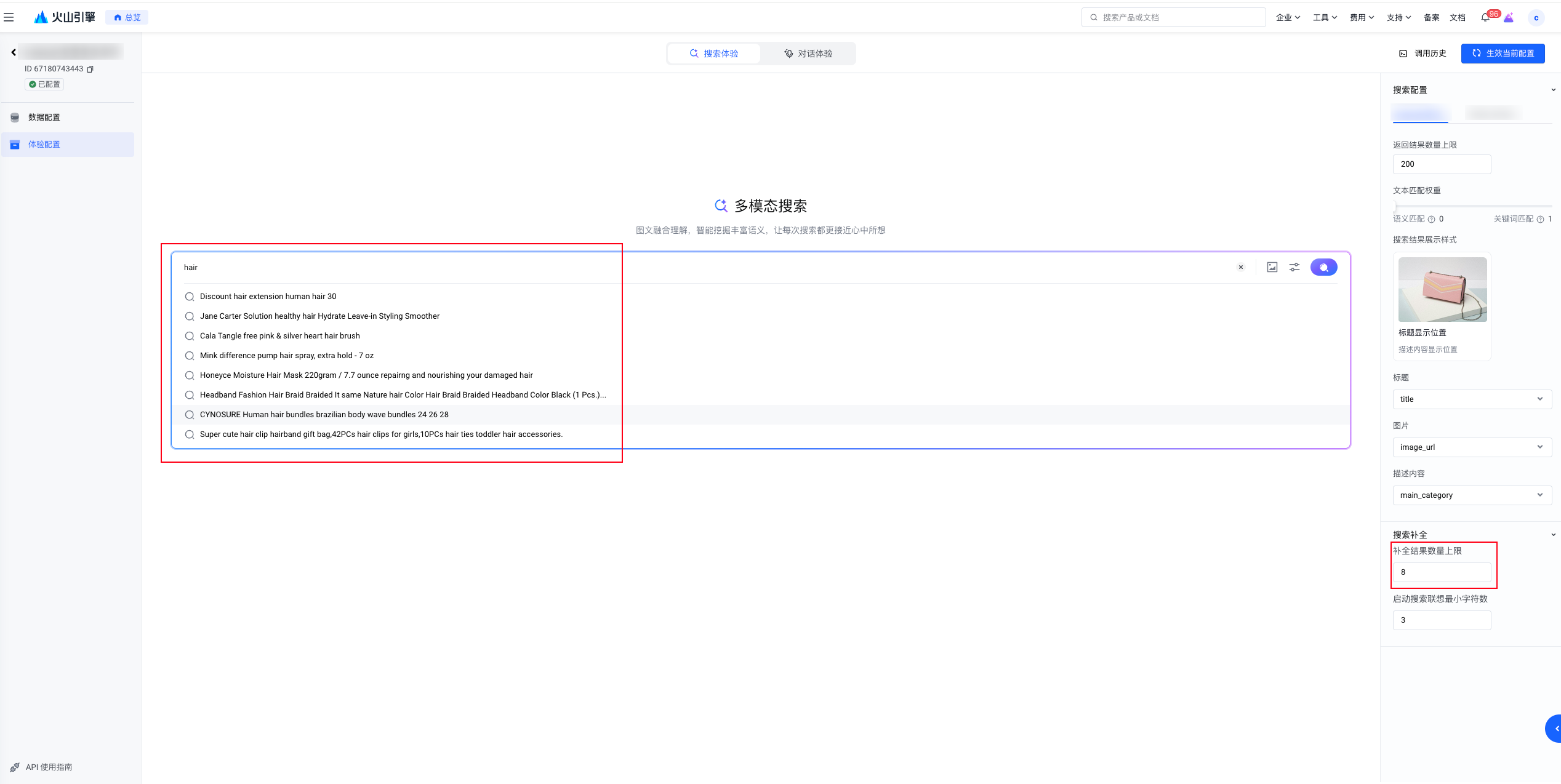Viewport: 1561px width, 784px height.
Task: Open the main_category dropdown
Action: 1472,495
